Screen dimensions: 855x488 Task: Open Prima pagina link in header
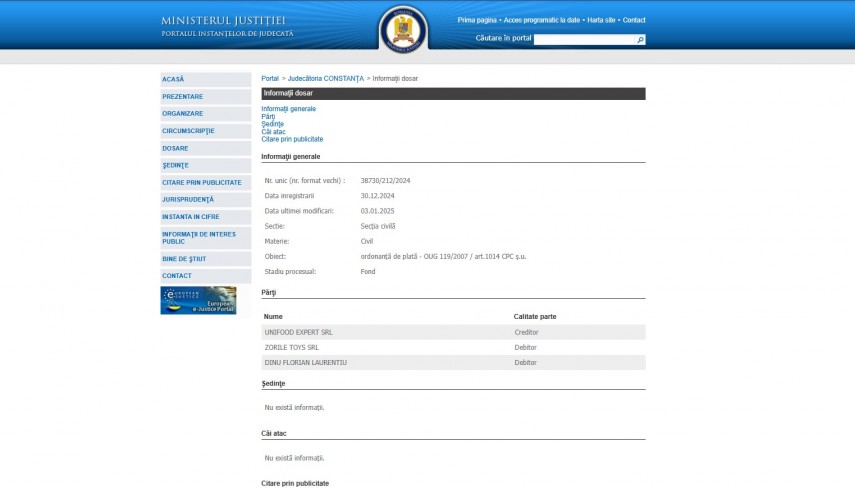tap(478, 20)
